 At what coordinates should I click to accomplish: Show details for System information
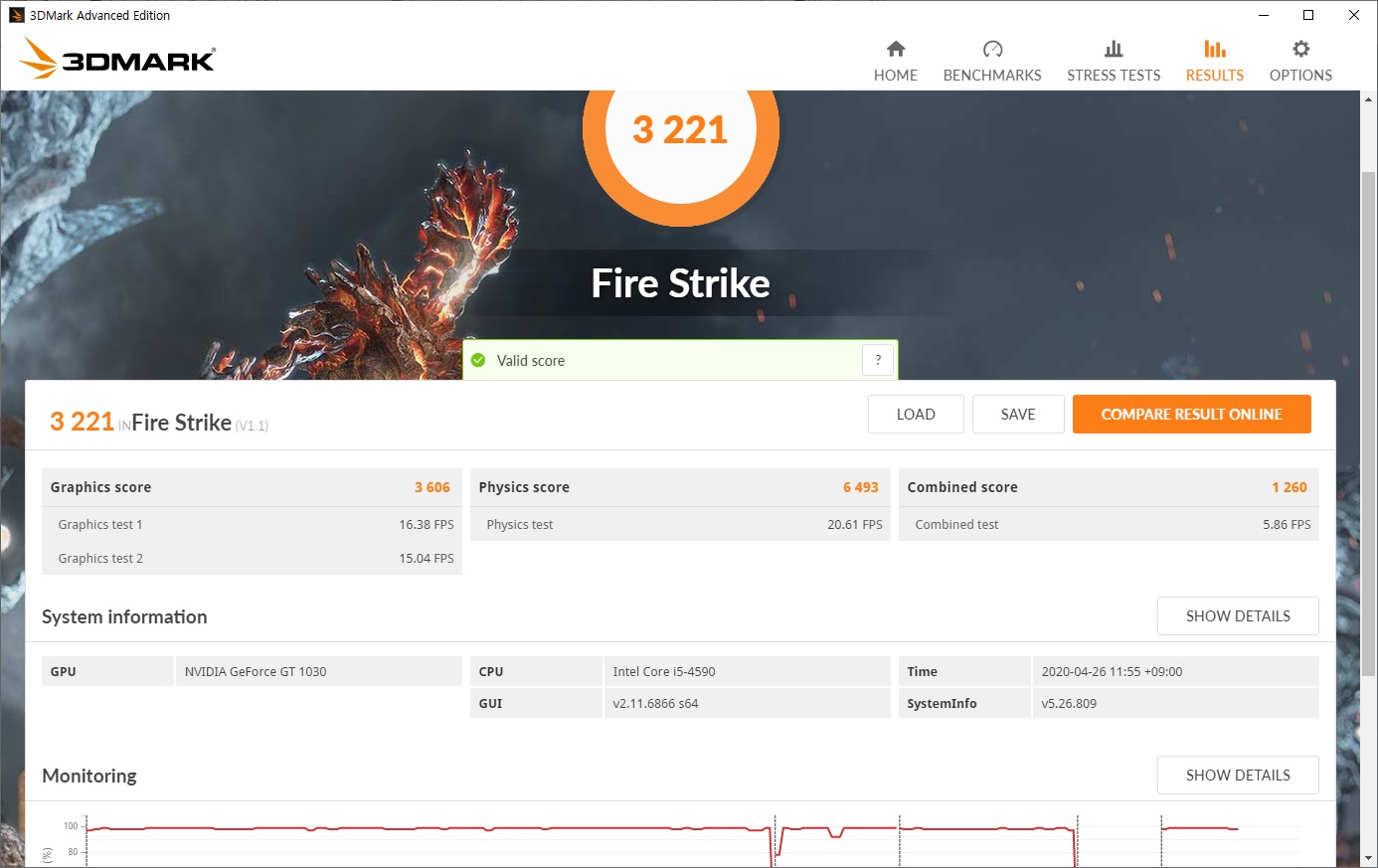(x=1238, y=616)
